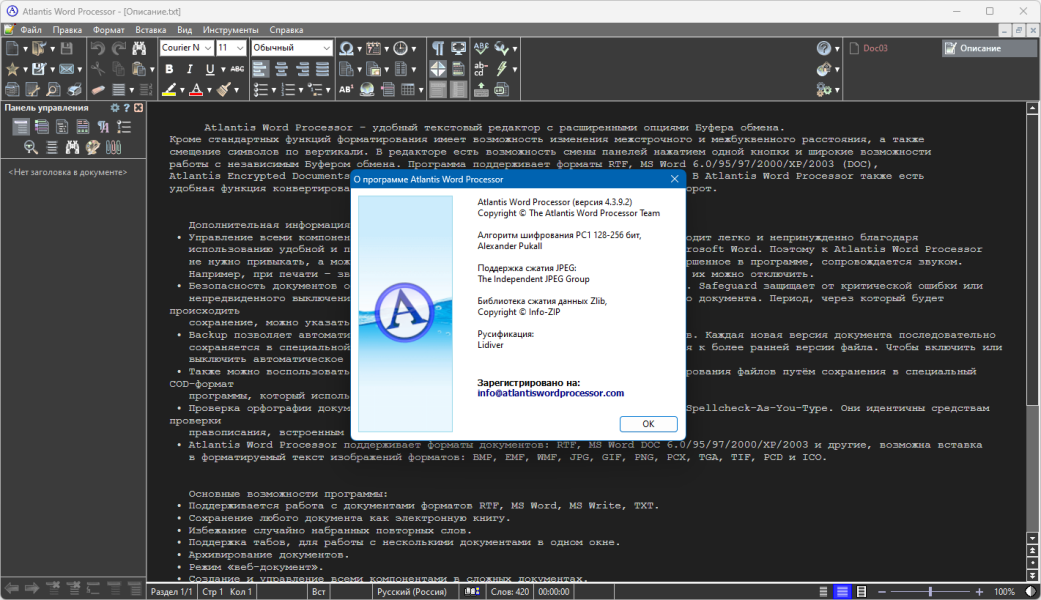Click the Paste clipboard icon
Viewport: 1041px width, 600px height.
coord(138,69)
